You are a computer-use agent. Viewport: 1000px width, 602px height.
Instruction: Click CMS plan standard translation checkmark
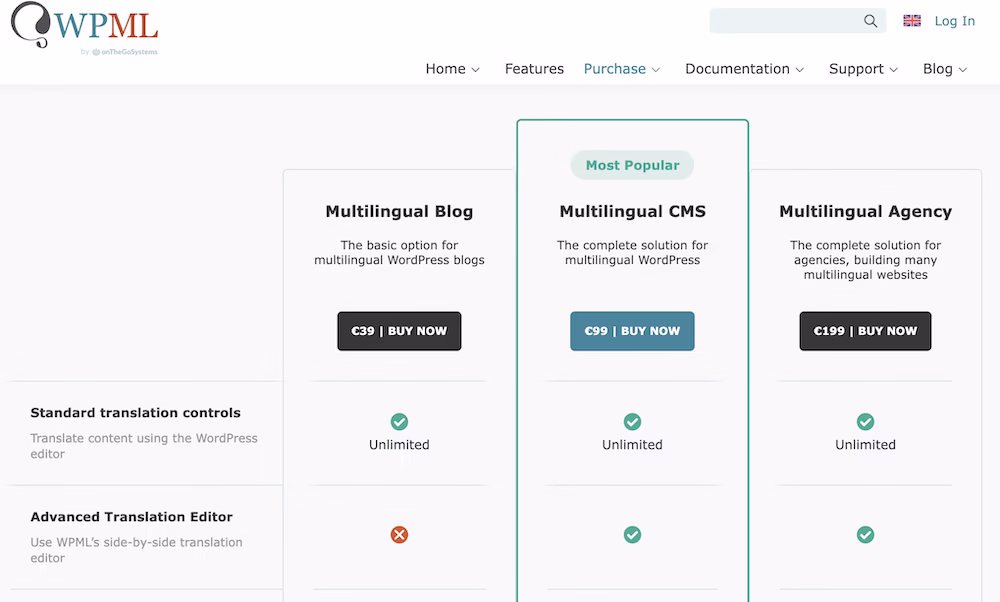pyautogui.click(x=633, y=422)
